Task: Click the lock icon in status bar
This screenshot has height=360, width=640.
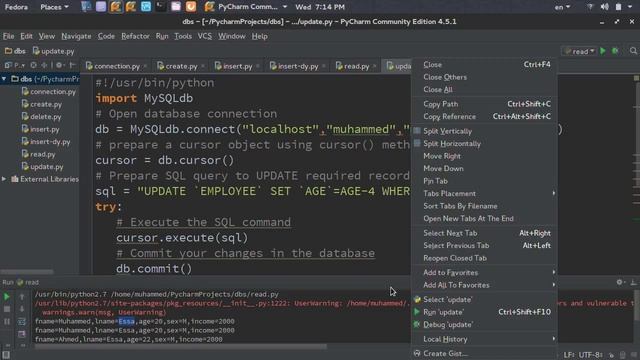Action: coord(611,355)
